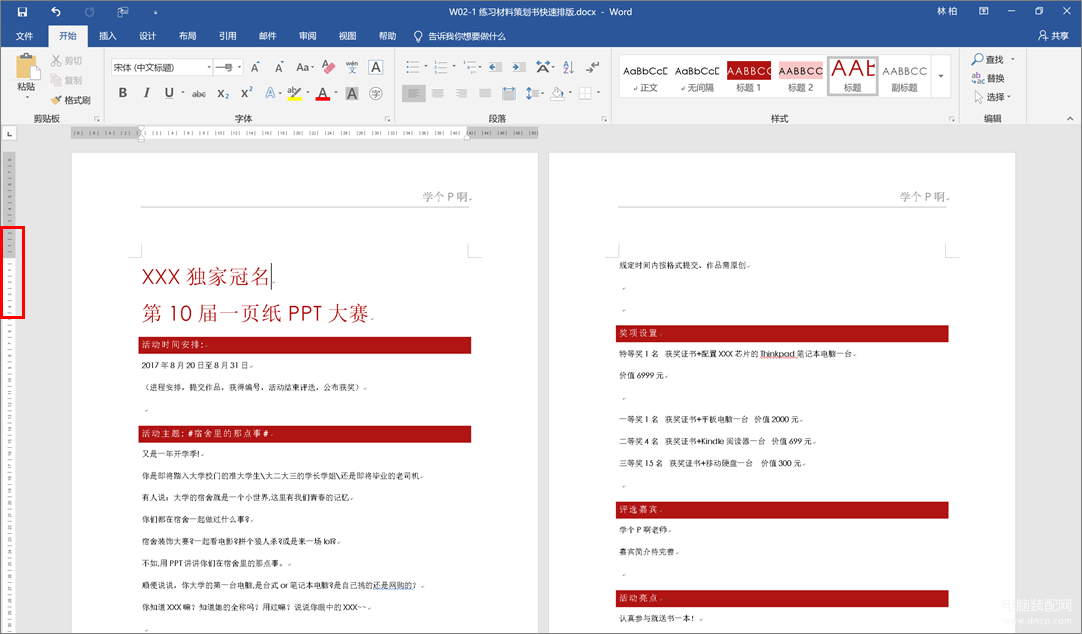Justify the paragraph text
The image size is (1082, 634).
(485, 93)
